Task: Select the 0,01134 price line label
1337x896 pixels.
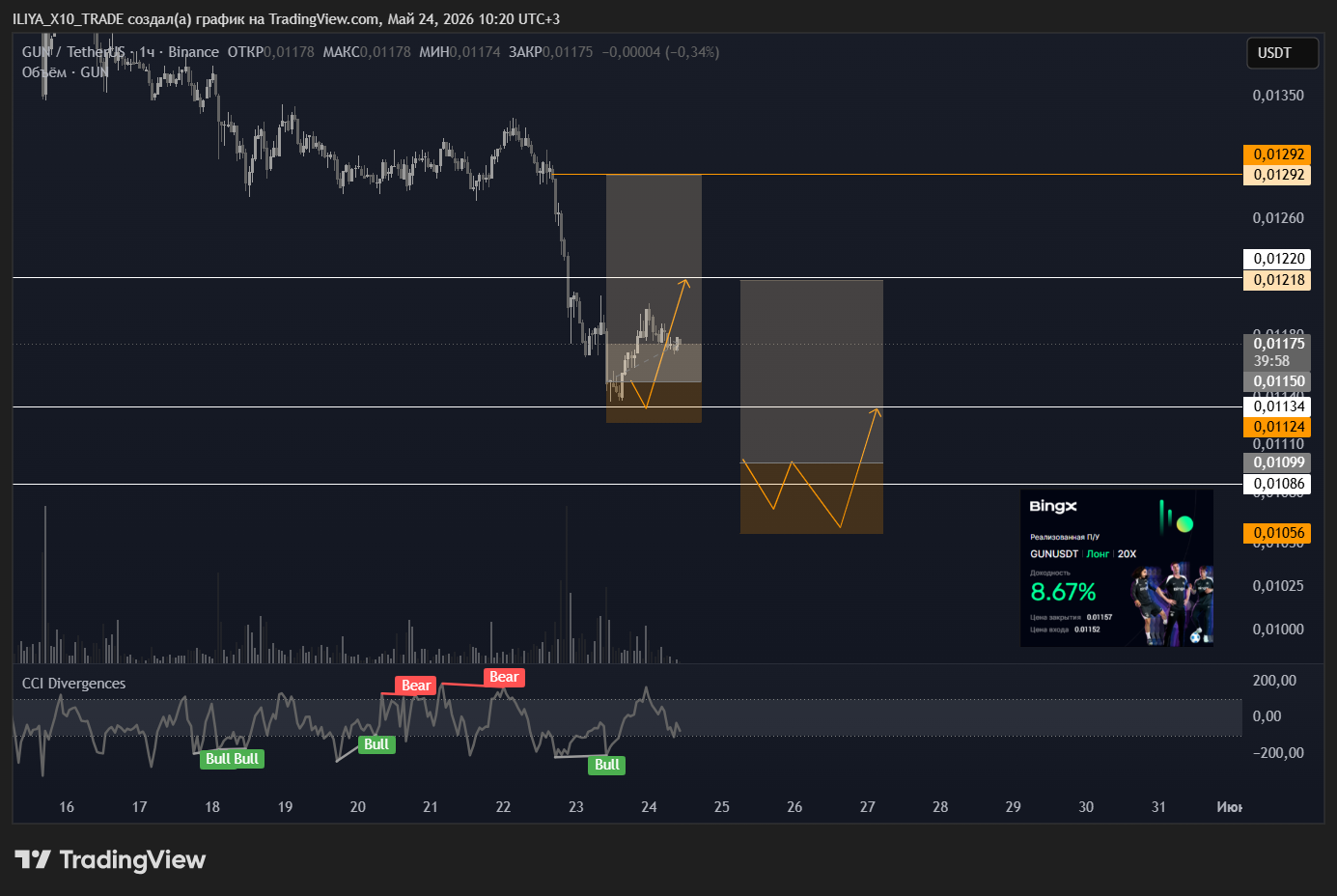Action: 1278,406
